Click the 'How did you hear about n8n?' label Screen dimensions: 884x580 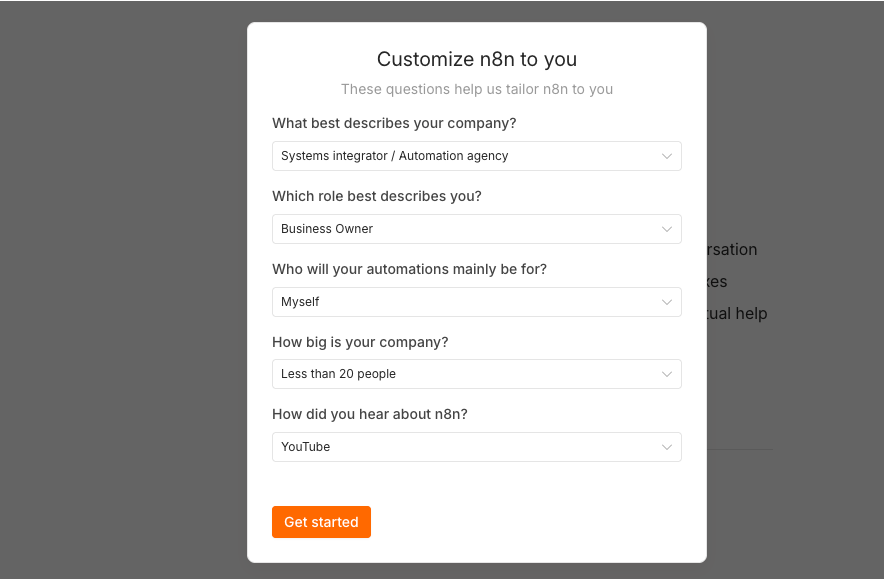click(x=370, y=414)
